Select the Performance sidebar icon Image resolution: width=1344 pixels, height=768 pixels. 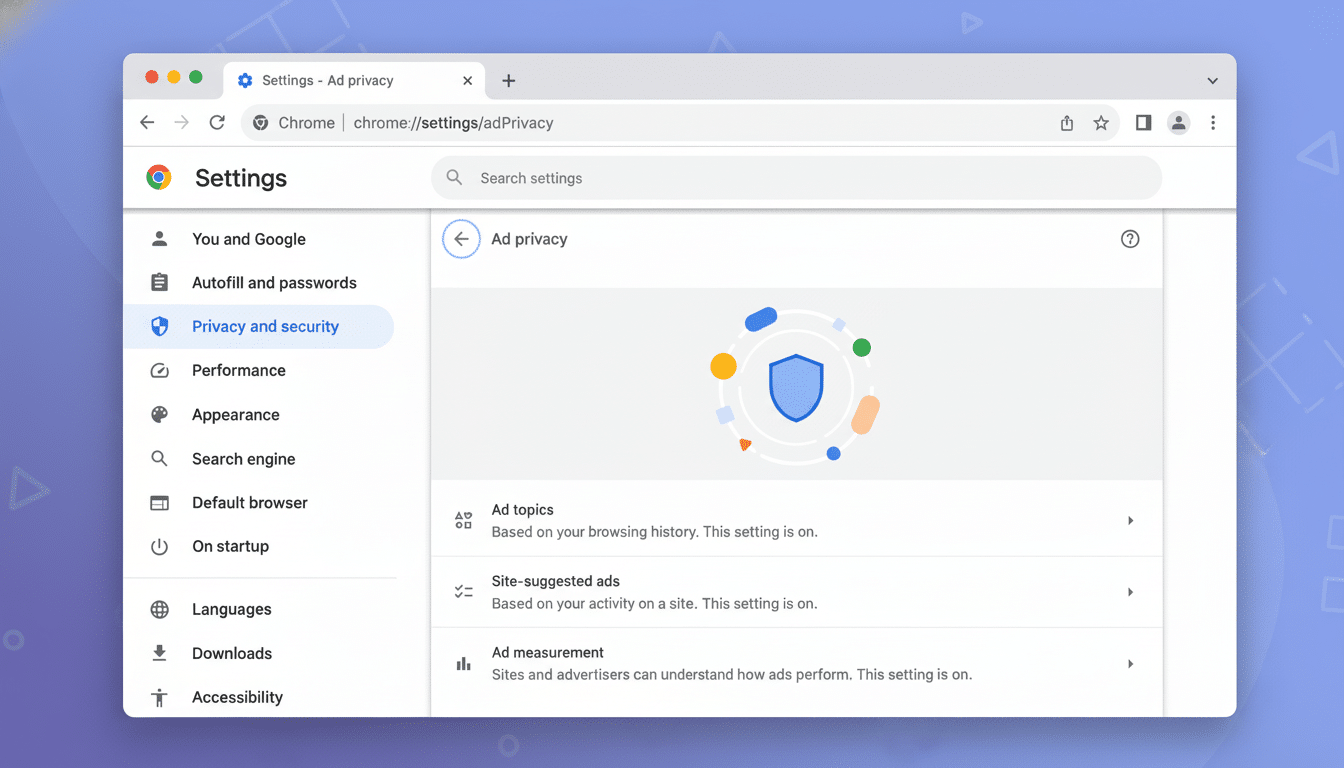click(x=159, y=370)
